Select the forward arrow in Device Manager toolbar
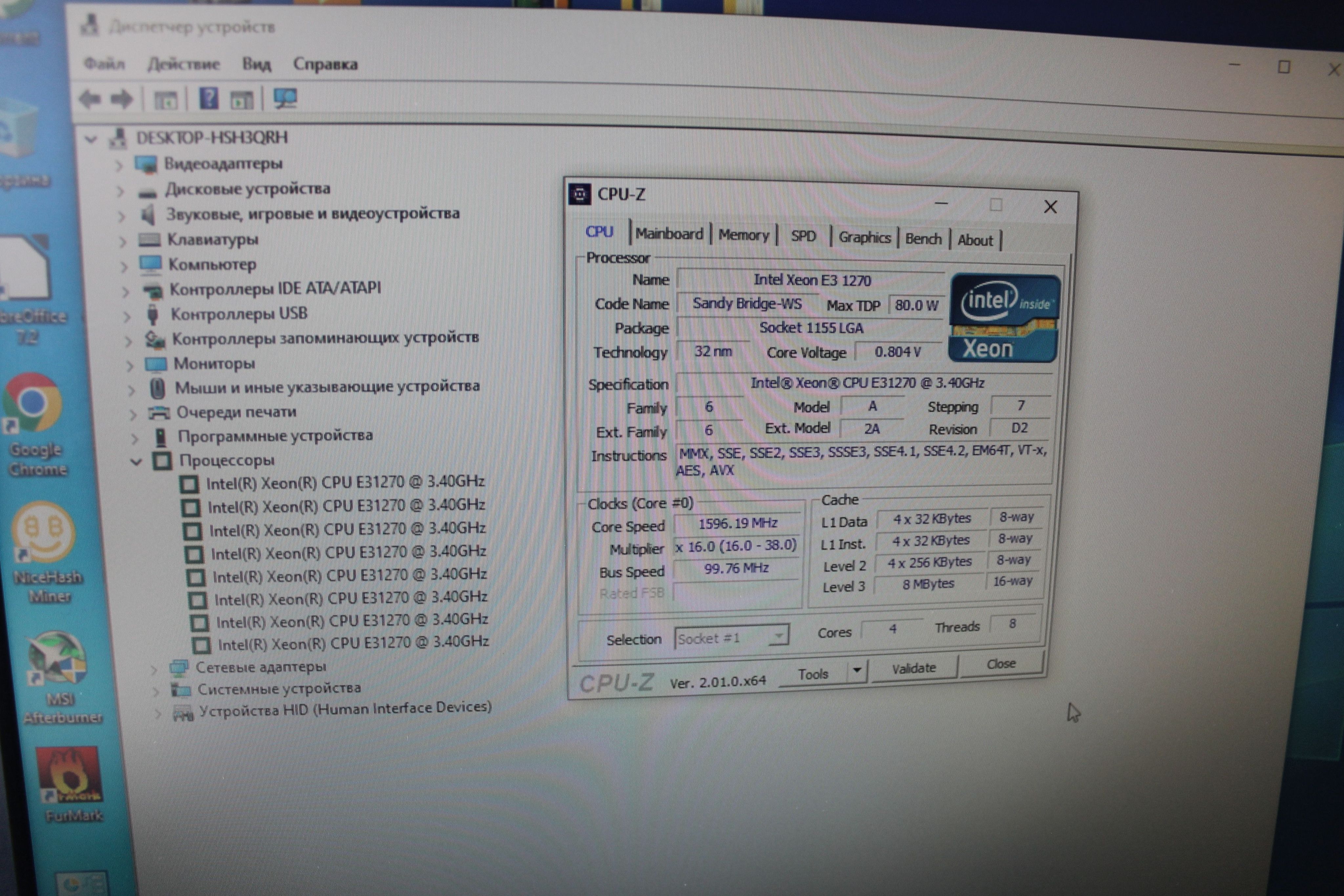The image size is (1344, 896). click(121, 99)
